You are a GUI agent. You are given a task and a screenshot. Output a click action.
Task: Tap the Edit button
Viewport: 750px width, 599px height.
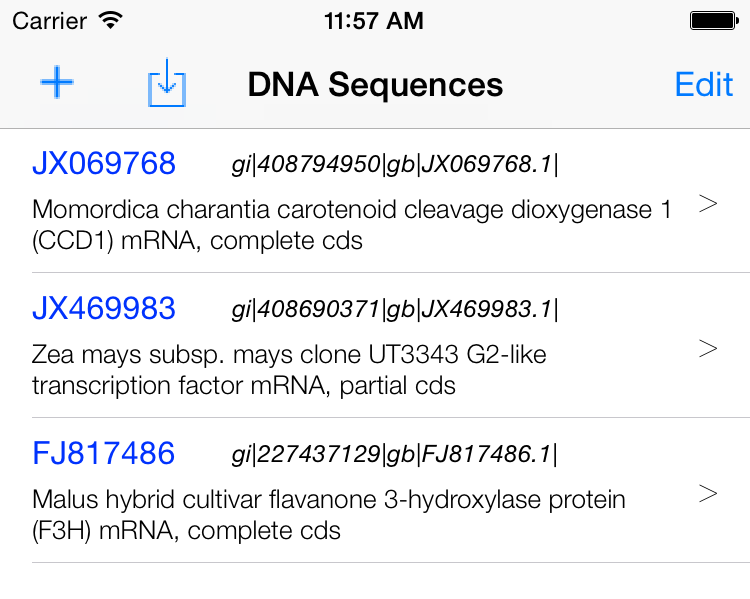point(704,85)
